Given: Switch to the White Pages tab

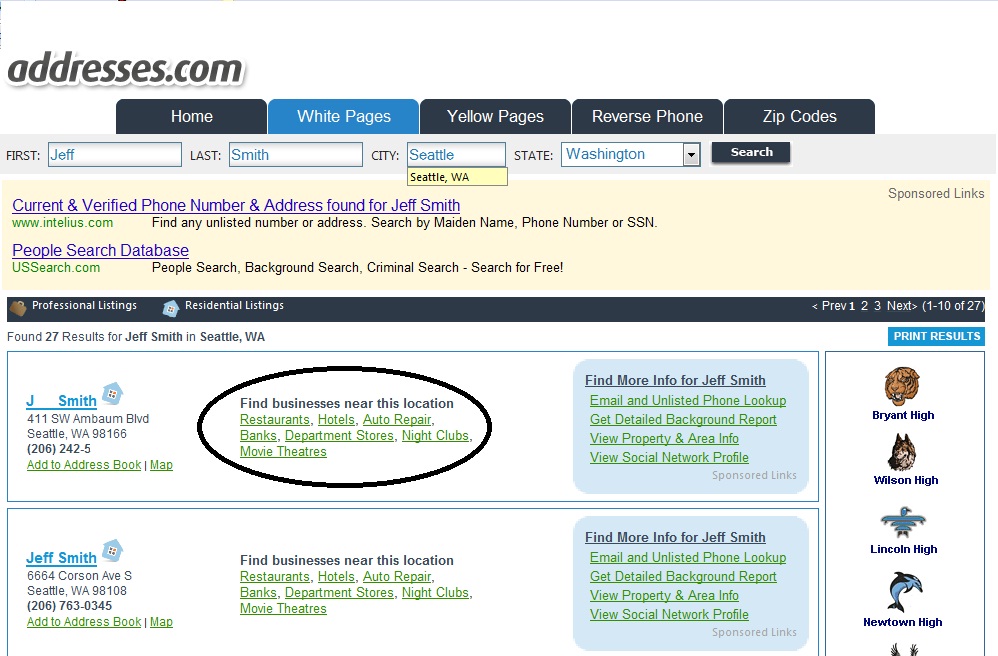Looking at the screenshot, I should [344, 116].
